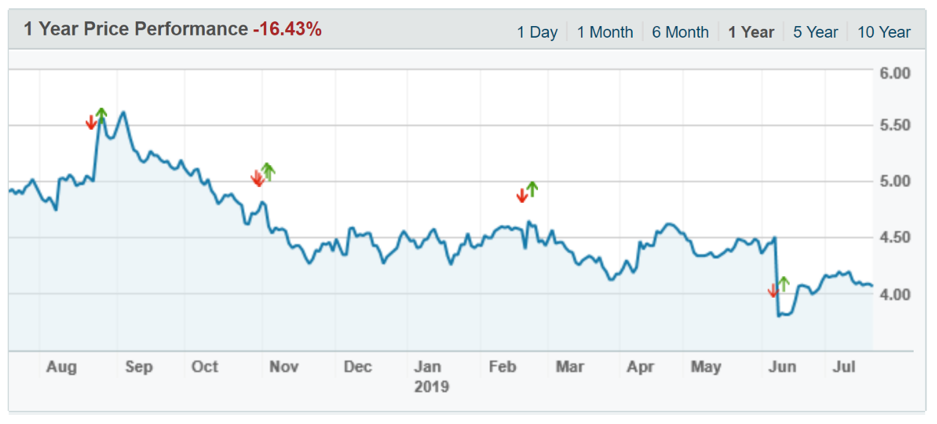Switch chart to 5 Year view
This screenshot has width=937, height=424.
[815, 32]
